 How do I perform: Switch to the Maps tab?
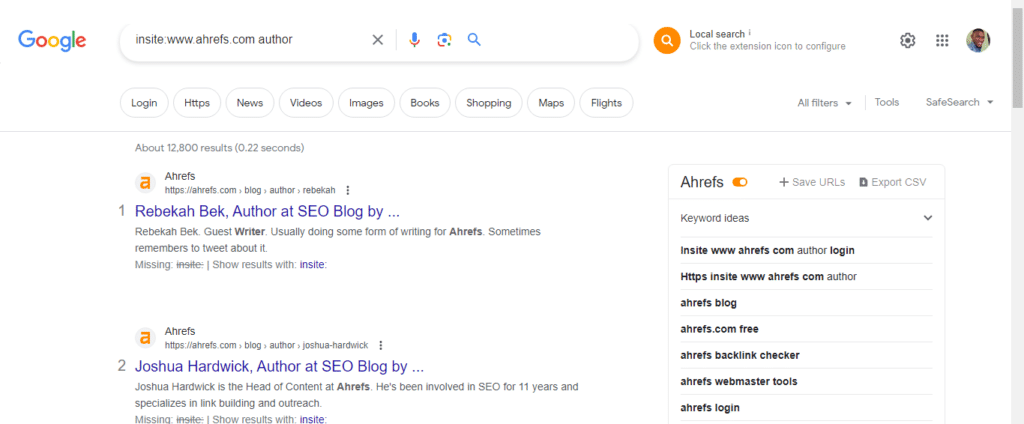(551, 103)
